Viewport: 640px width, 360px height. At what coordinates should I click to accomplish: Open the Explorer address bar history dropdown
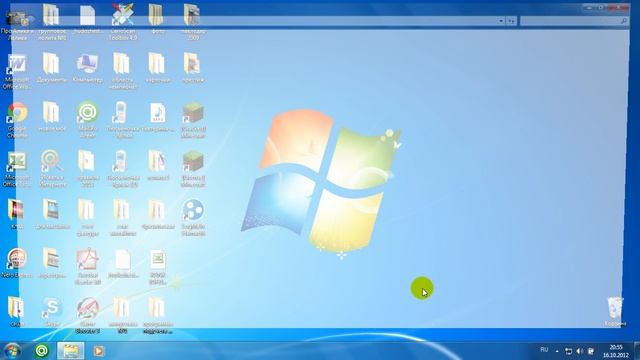[x=501, y=20]
